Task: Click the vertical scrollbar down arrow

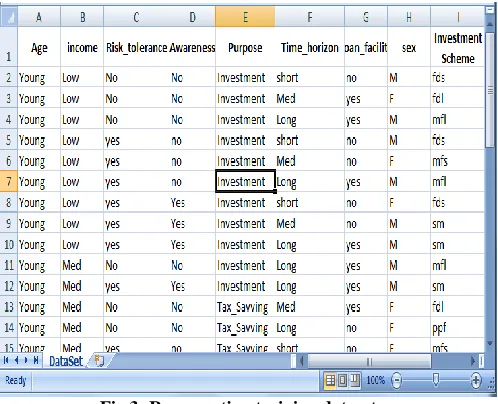Action: click(x=490, y=342)
